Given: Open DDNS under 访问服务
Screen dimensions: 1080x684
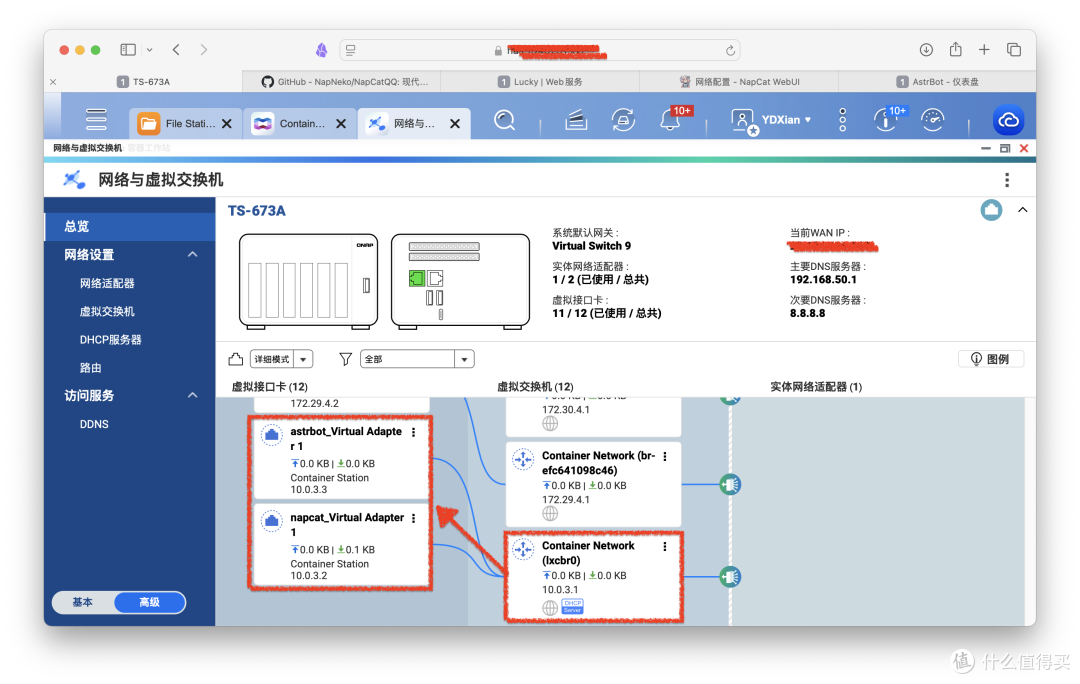Looking at the screenshot, I should click(94, 424).
